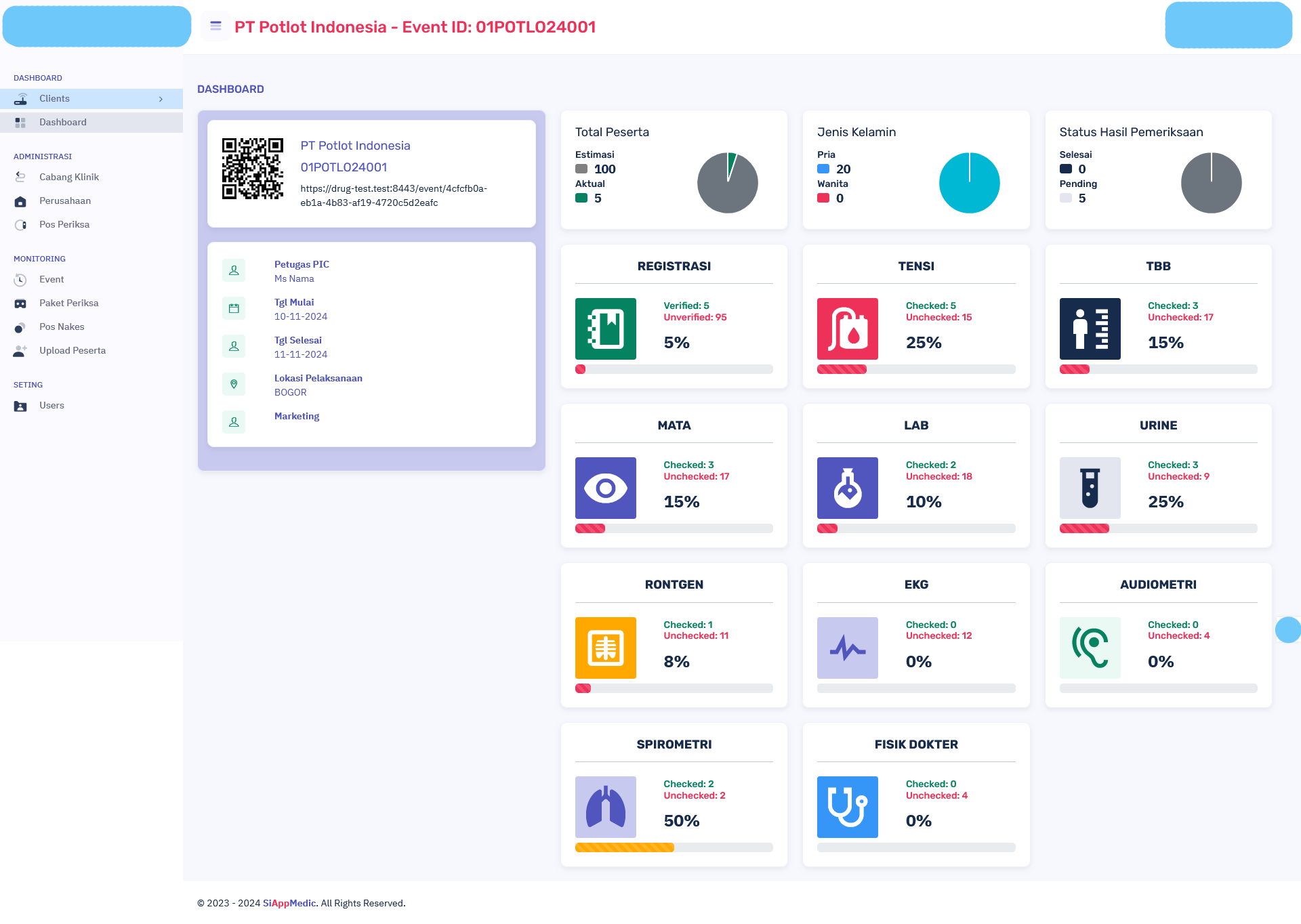Toggle the Dashboard sidebar entry
The image size is (1301, 924).
coord(63,122)
